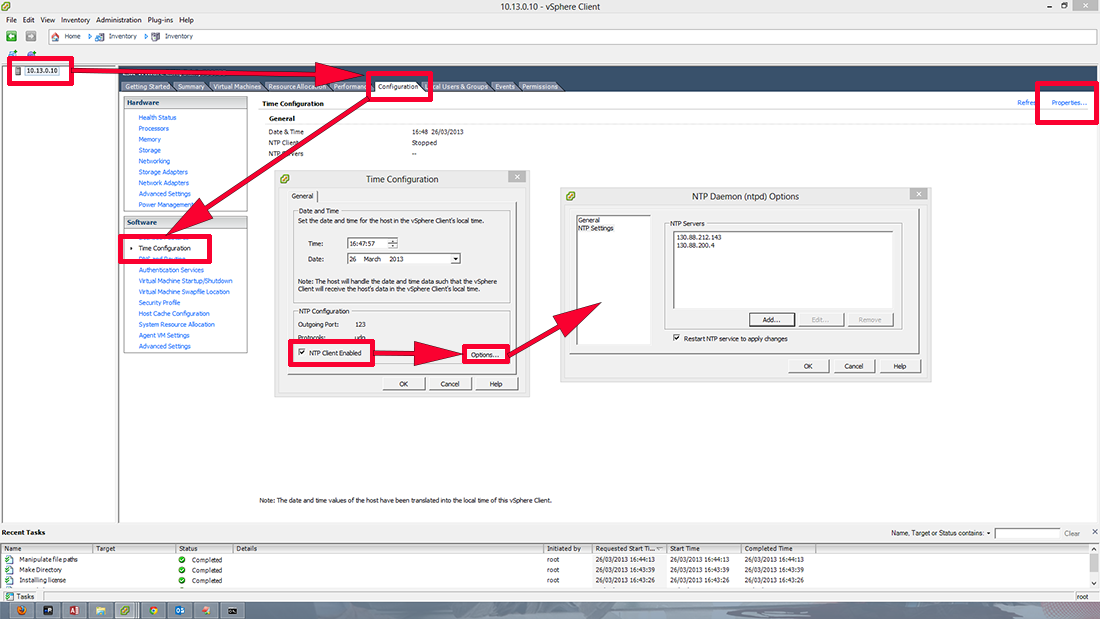Uncheck Restart NTP service to apply changes

pyautogui.click(x=678, y=340)
